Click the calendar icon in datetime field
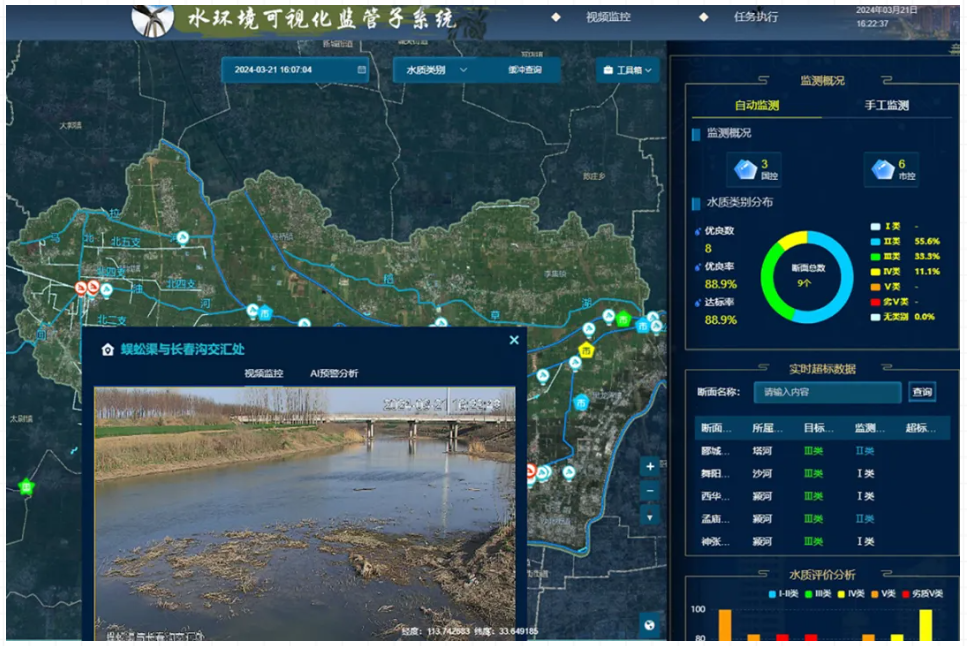967x646 pixels. pyautogui.click(x=362, y=70)
